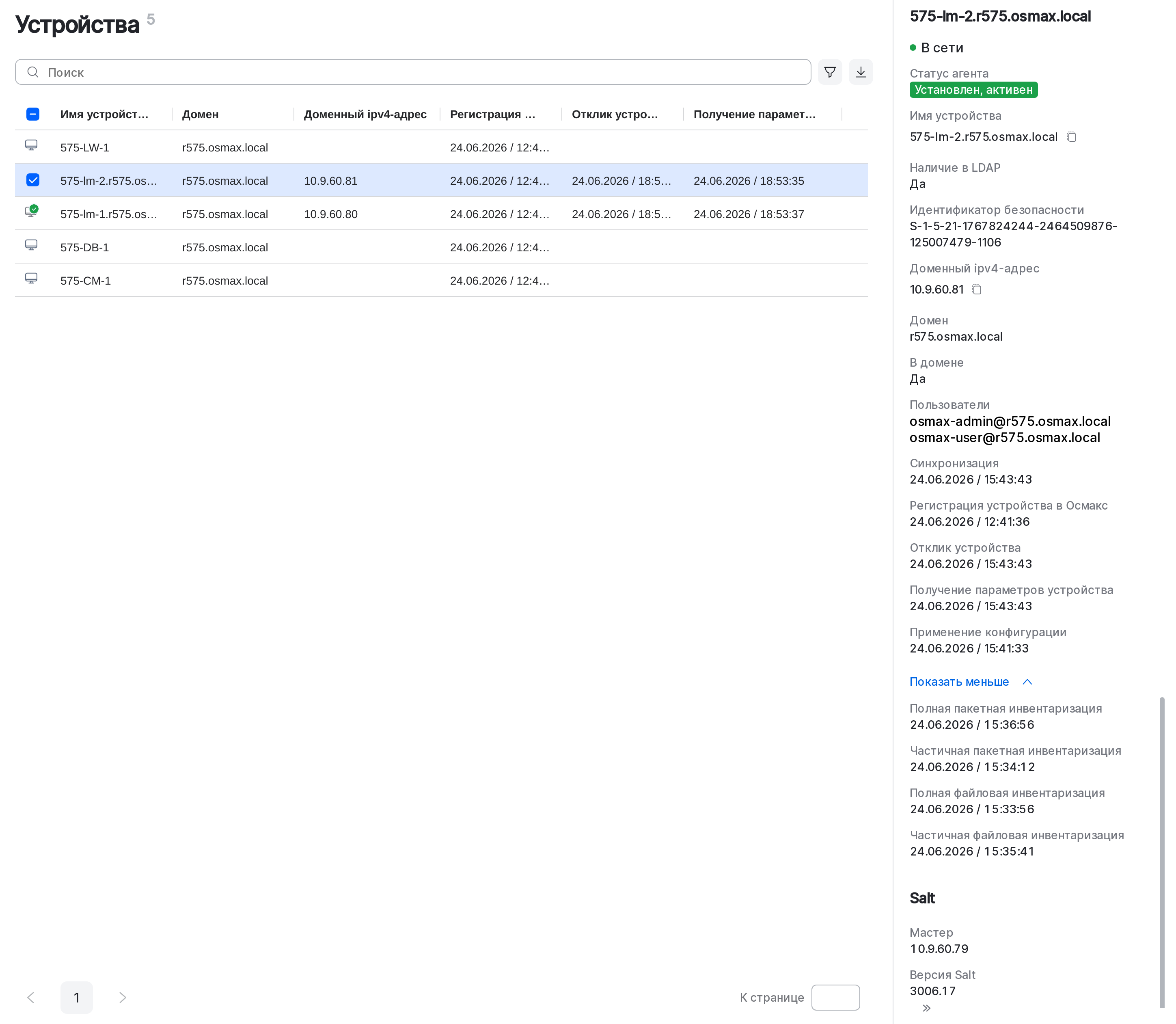
Task: Copy device name 575-lm-2.r575.osmax.local via clipboard icon
Action: pos(1072,136)
